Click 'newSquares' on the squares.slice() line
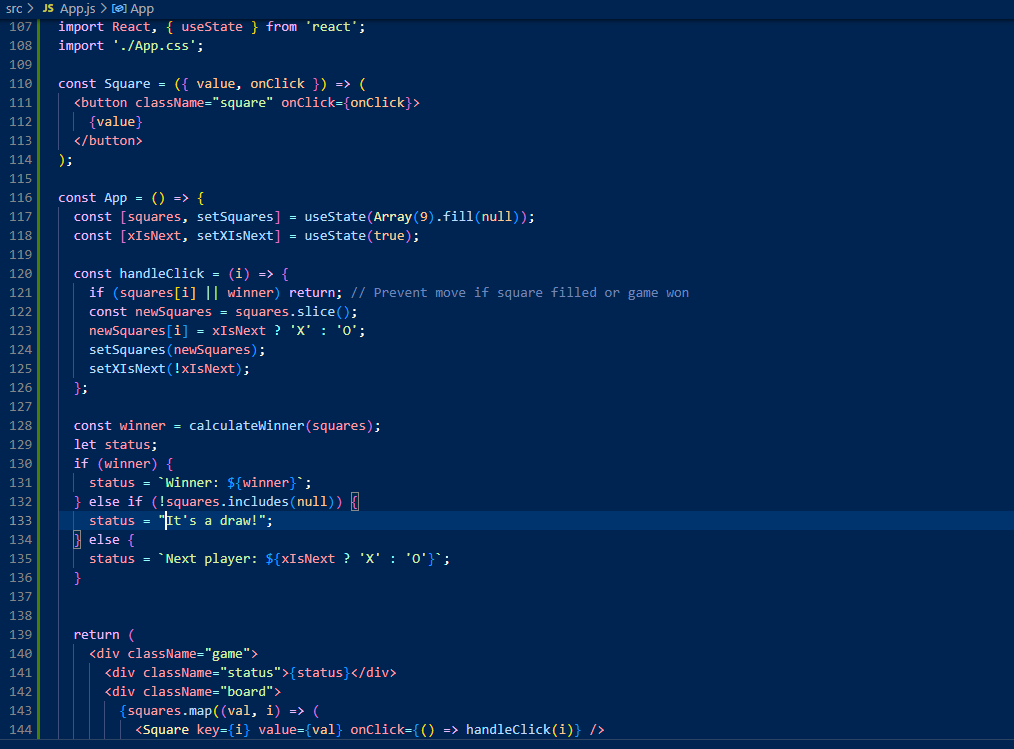The height and width of the screenshot is (749, 1014). tap(173, 312)
